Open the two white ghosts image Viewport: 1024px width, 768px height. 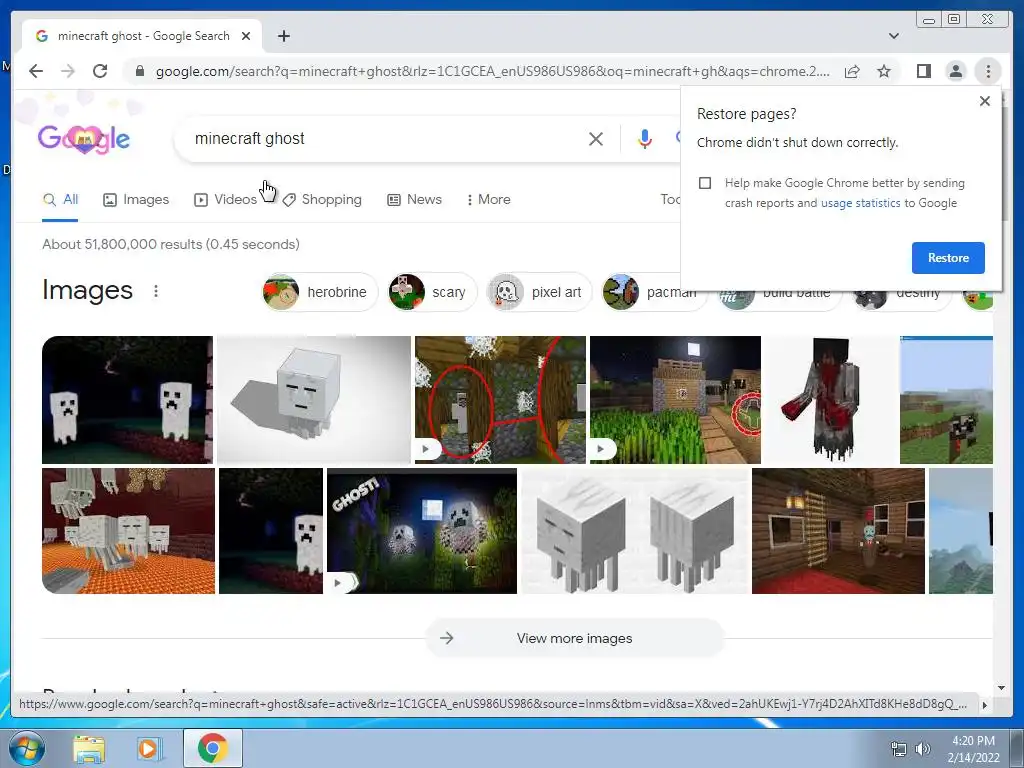127,400
